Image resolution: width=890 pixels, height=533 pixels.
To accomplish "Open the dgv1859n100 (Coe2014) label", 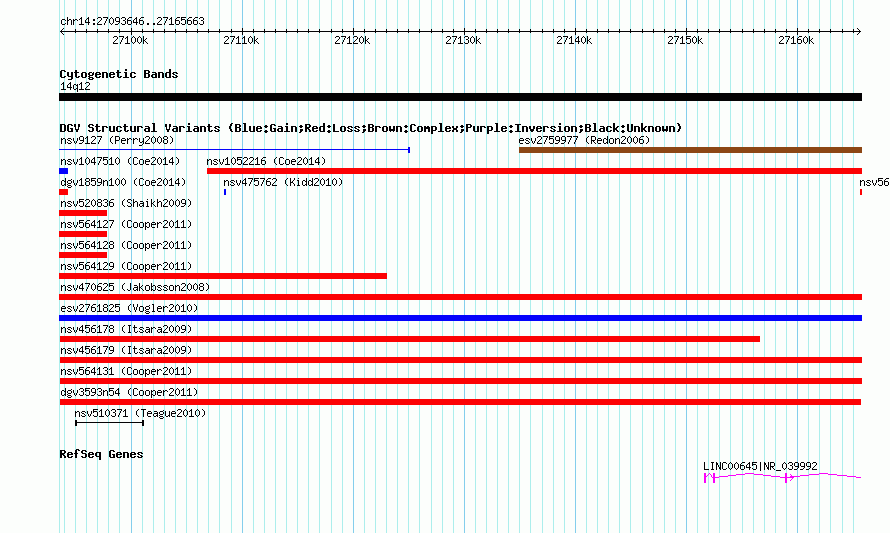I will pyautogui.click(x=123, y=182).
